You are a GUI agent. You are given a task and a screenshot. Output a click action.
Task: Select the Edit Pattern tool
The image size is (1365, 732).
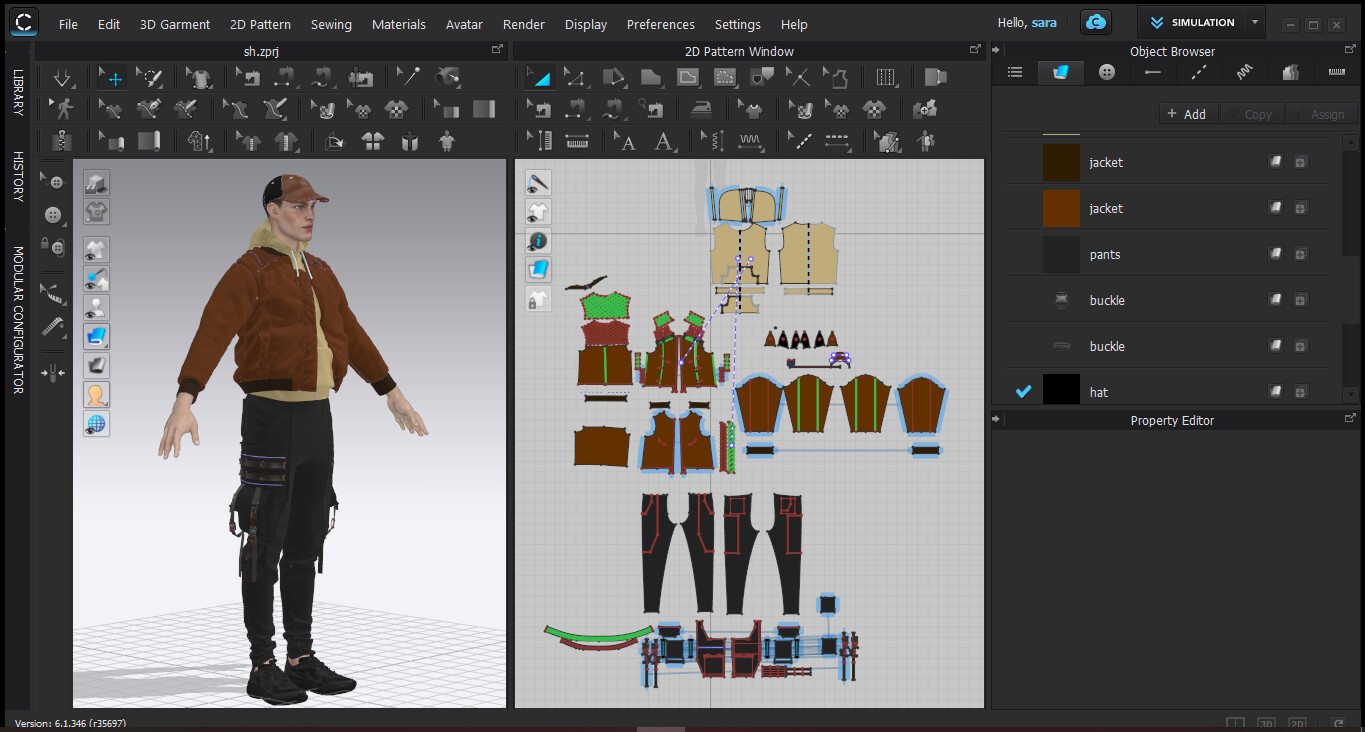(x=575, y=77)
